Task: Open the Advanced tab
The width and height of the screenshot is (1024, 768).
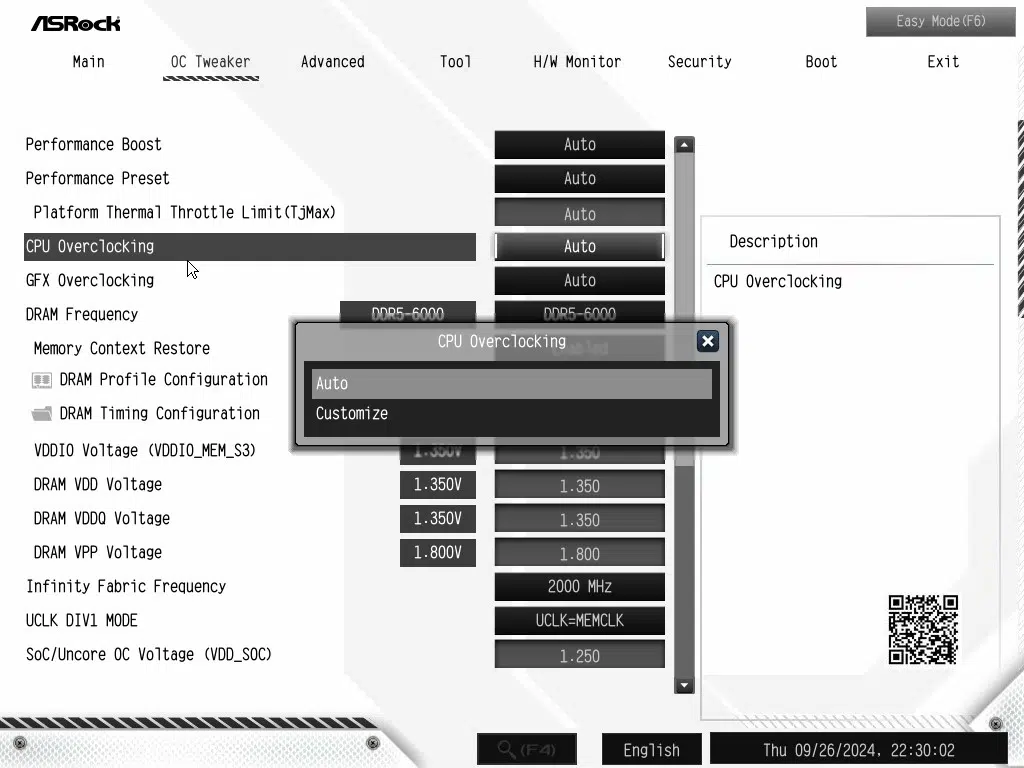Action: [x=332, y=62]
